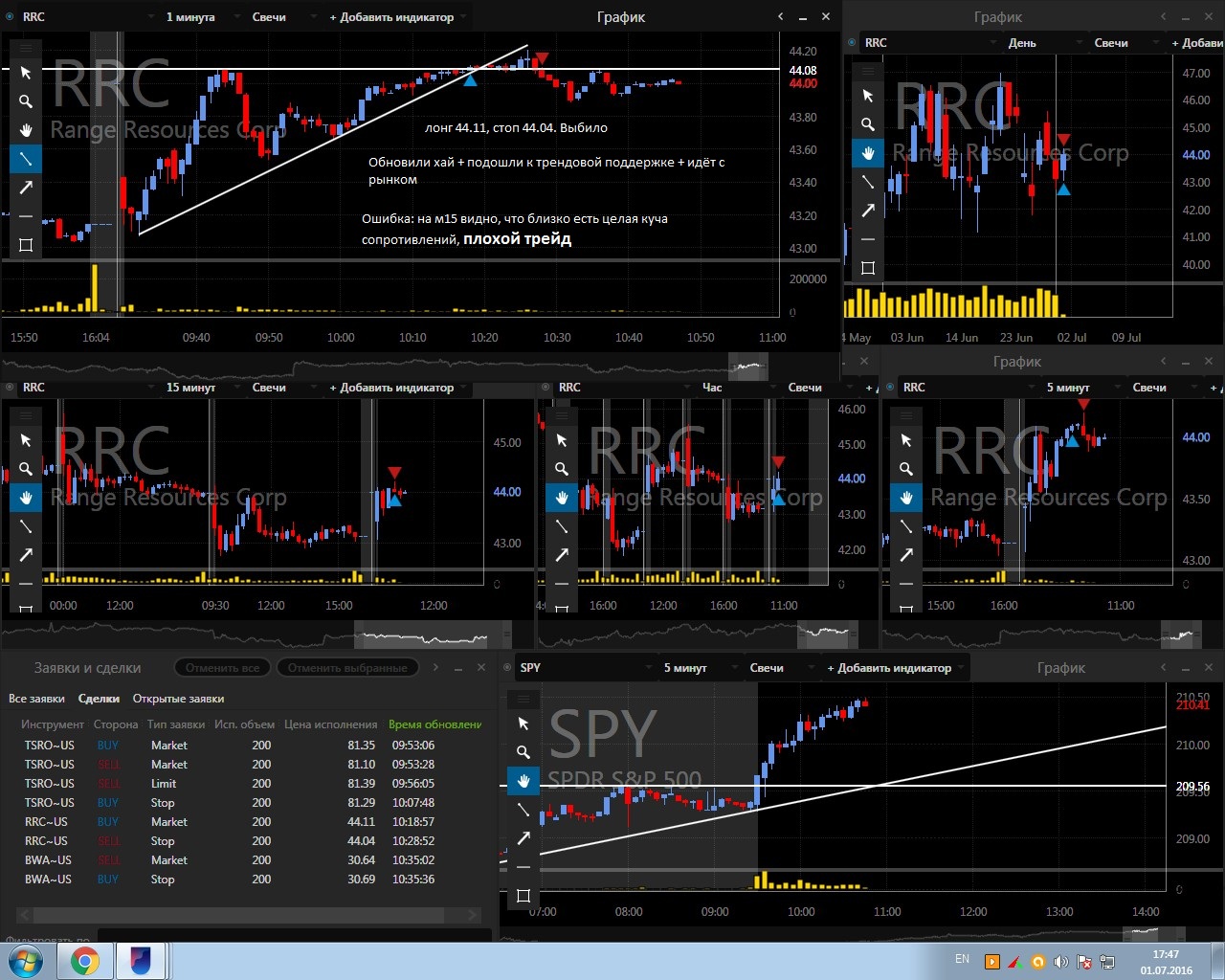Image resolution: width=1225 pixels, height=980 pixels.
Task: Select the magnifier tool in the SPY chart
Action: pos(523,752)
